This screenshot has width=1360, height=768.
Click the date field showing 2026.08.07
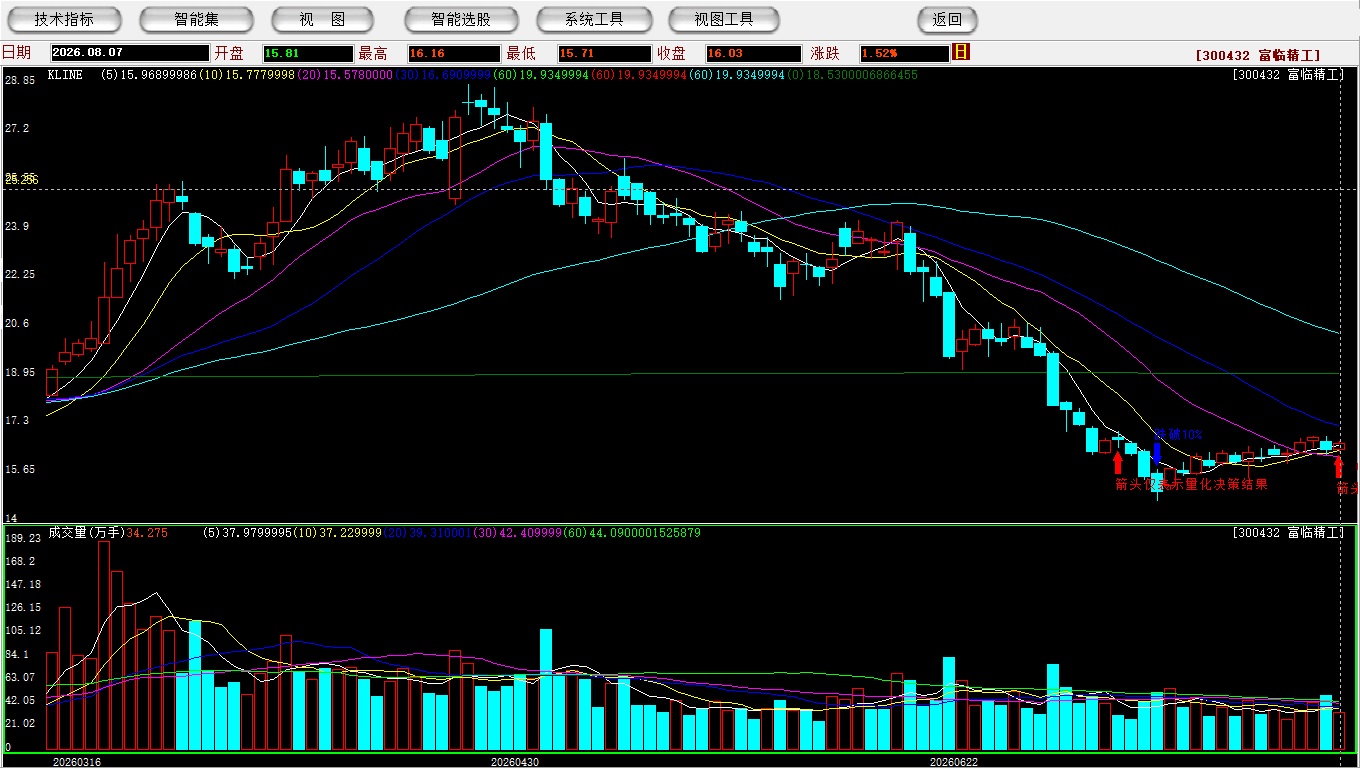point(128,53)
